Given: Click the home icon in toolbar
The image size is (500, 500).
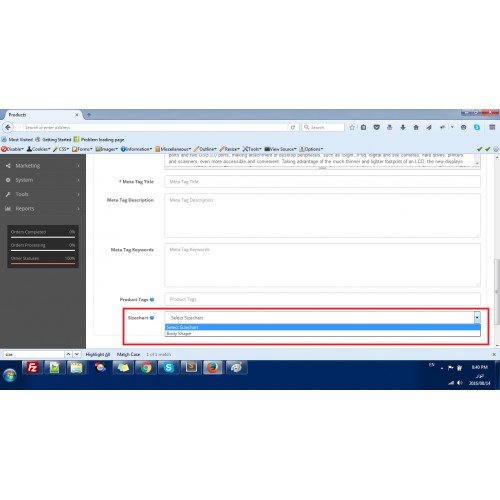Looking at the screenshot, I should (416, 127).
